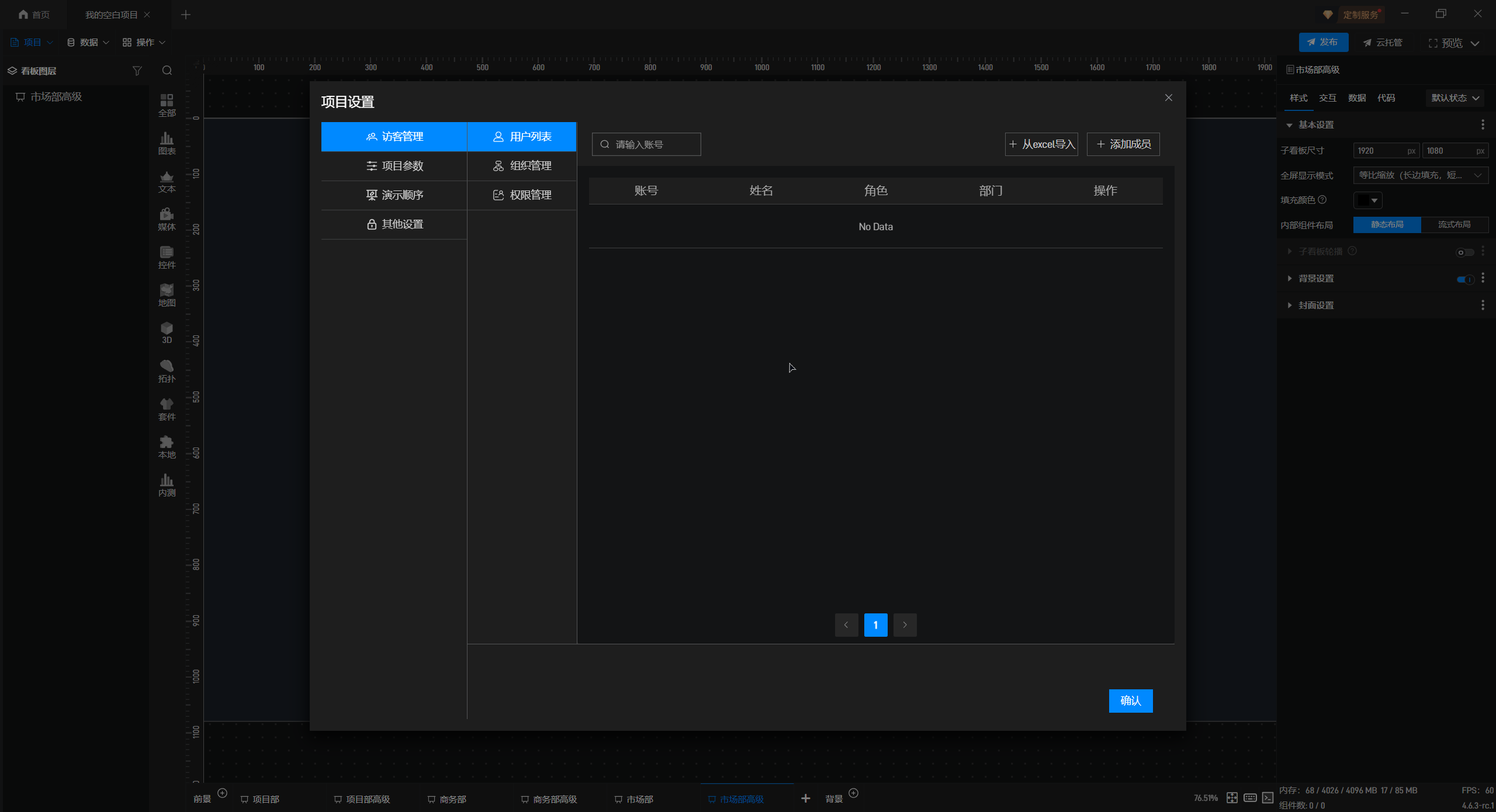Click the 确认 button
Screen dimensions: 1496x812
(1130, 700)
